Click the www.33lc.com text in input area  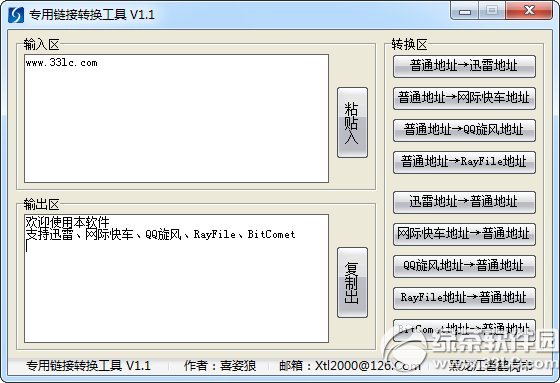tap(61, 63)
